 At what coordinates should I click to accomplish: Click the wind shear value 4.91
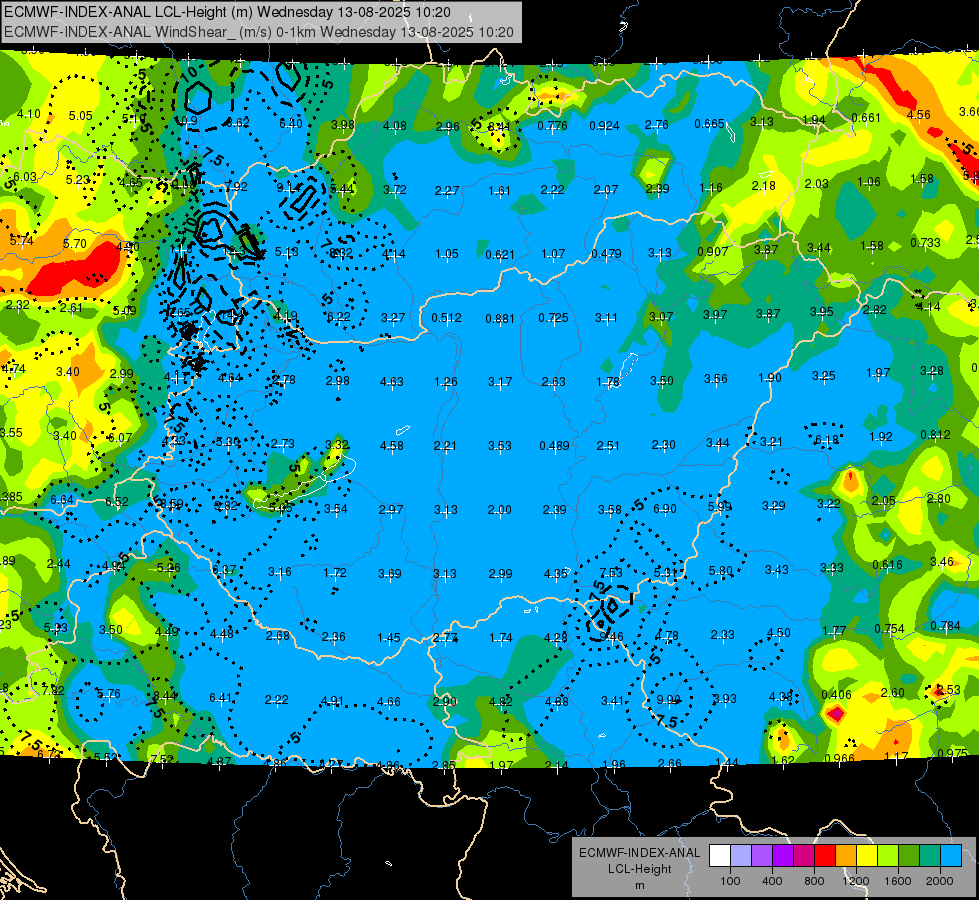332,701
